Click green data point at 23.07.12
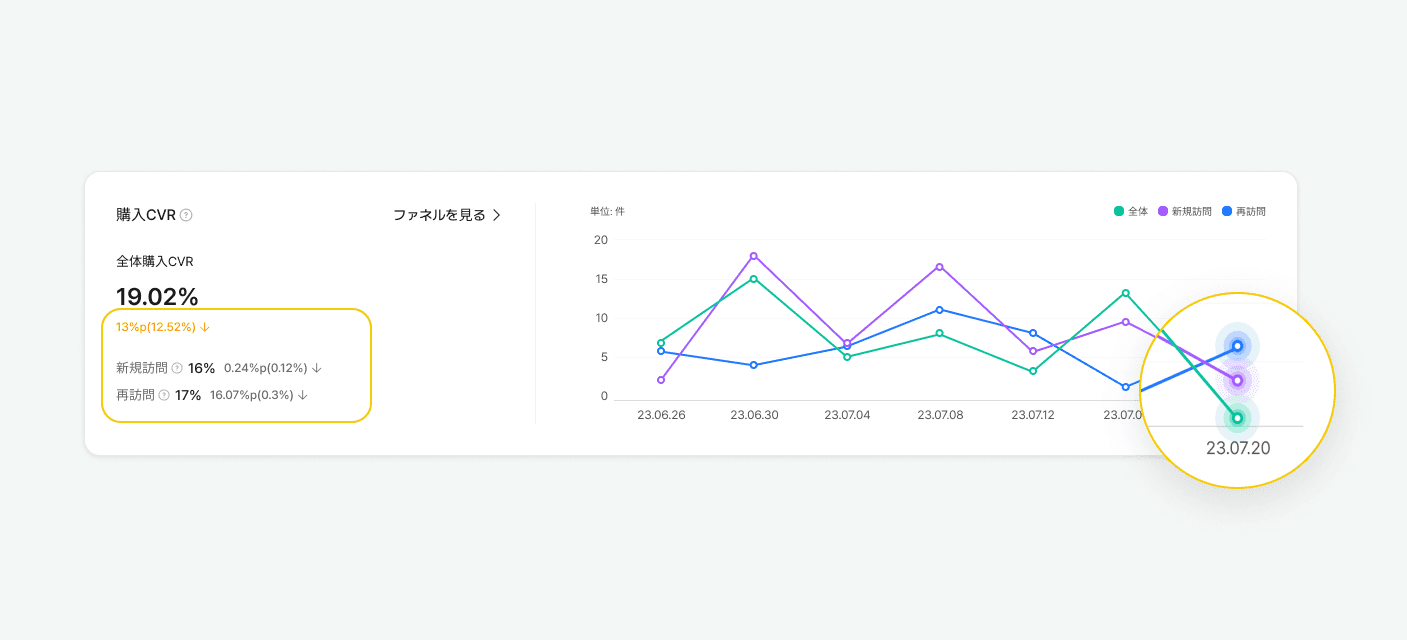 click(x=1033, y=371)
